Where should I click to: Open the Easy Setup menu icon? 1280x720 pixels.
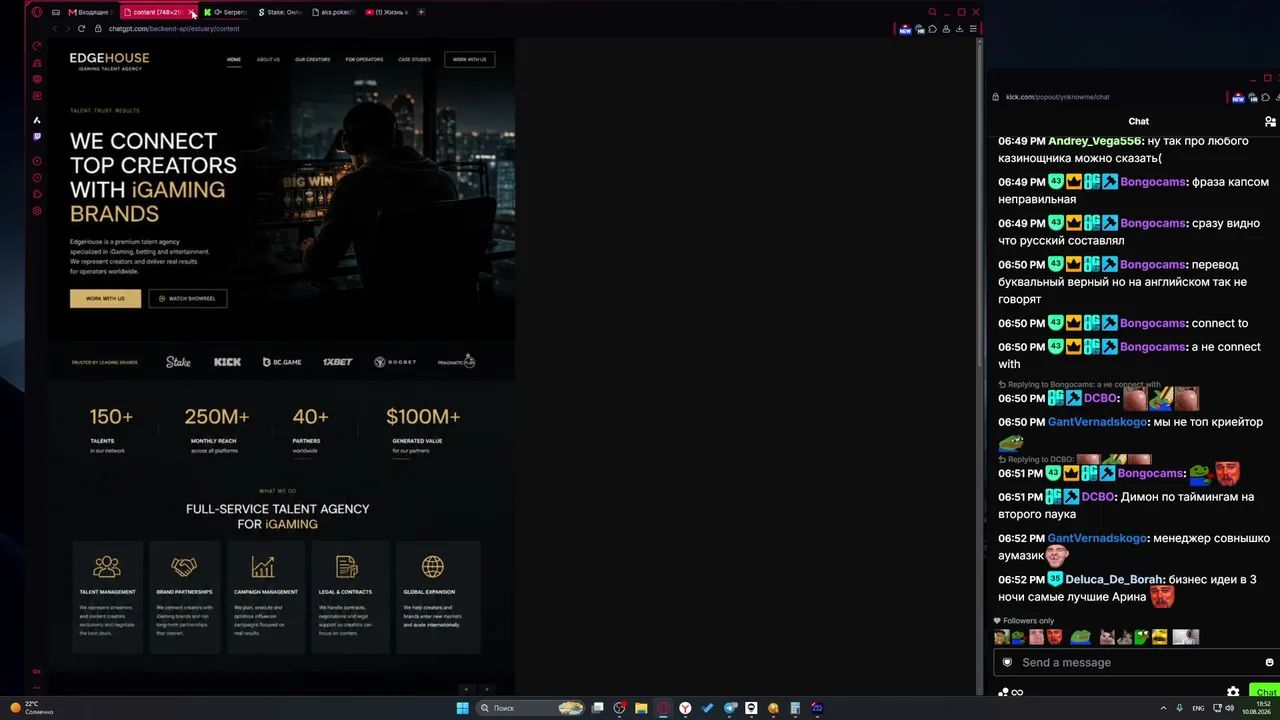click(973, 29)
